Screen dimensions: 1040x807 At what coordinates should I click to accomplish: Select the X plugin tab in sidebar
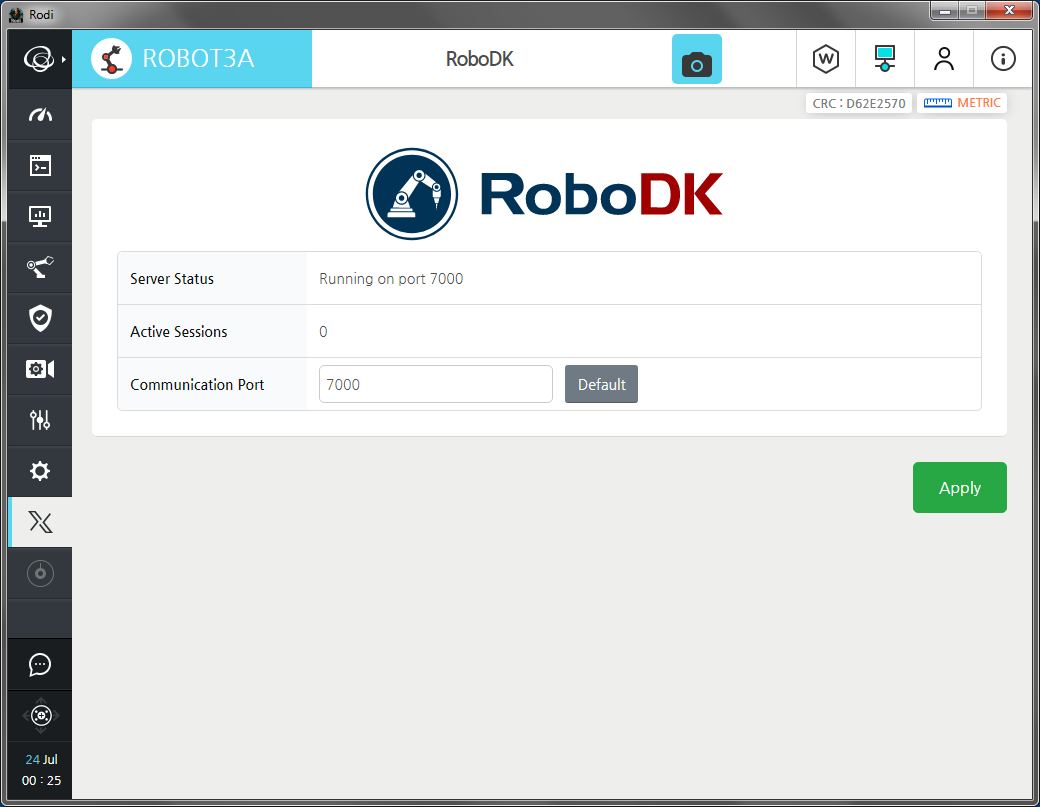point(40,522)
